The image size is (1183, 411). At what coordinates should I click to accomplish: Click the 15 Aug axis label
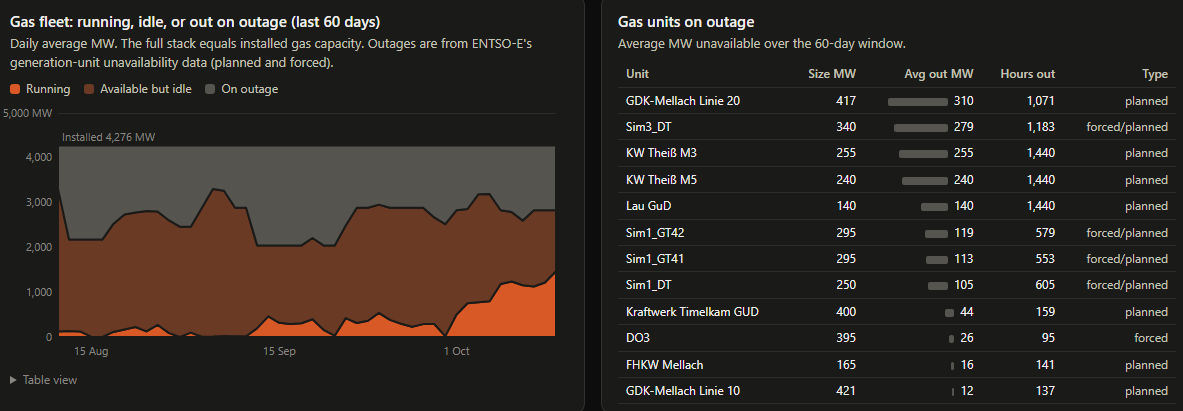89,351
